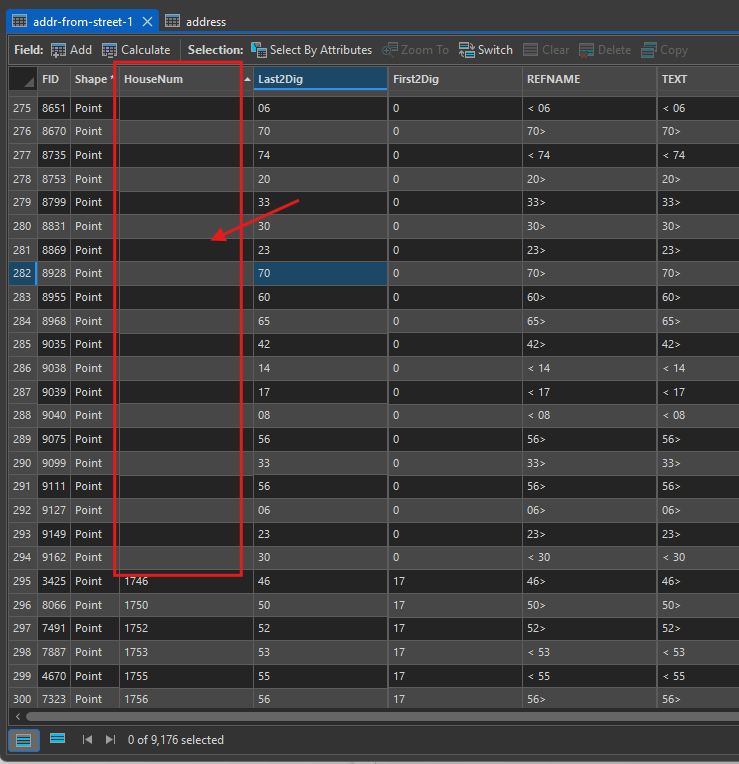Click FID cell 3425

tap(54, 581)
